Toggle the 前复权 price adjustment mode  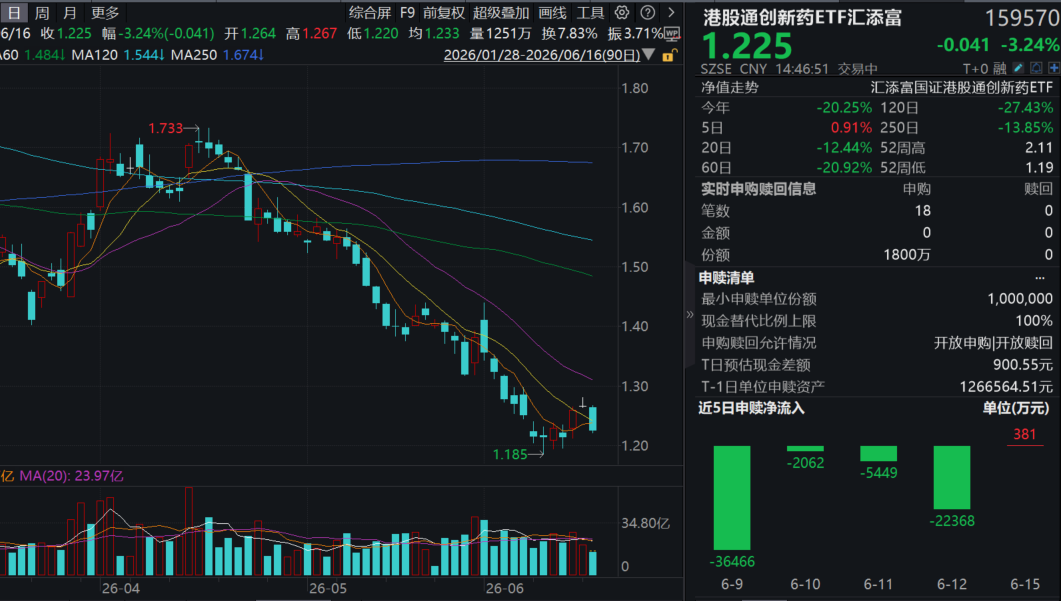coord(444,12)
